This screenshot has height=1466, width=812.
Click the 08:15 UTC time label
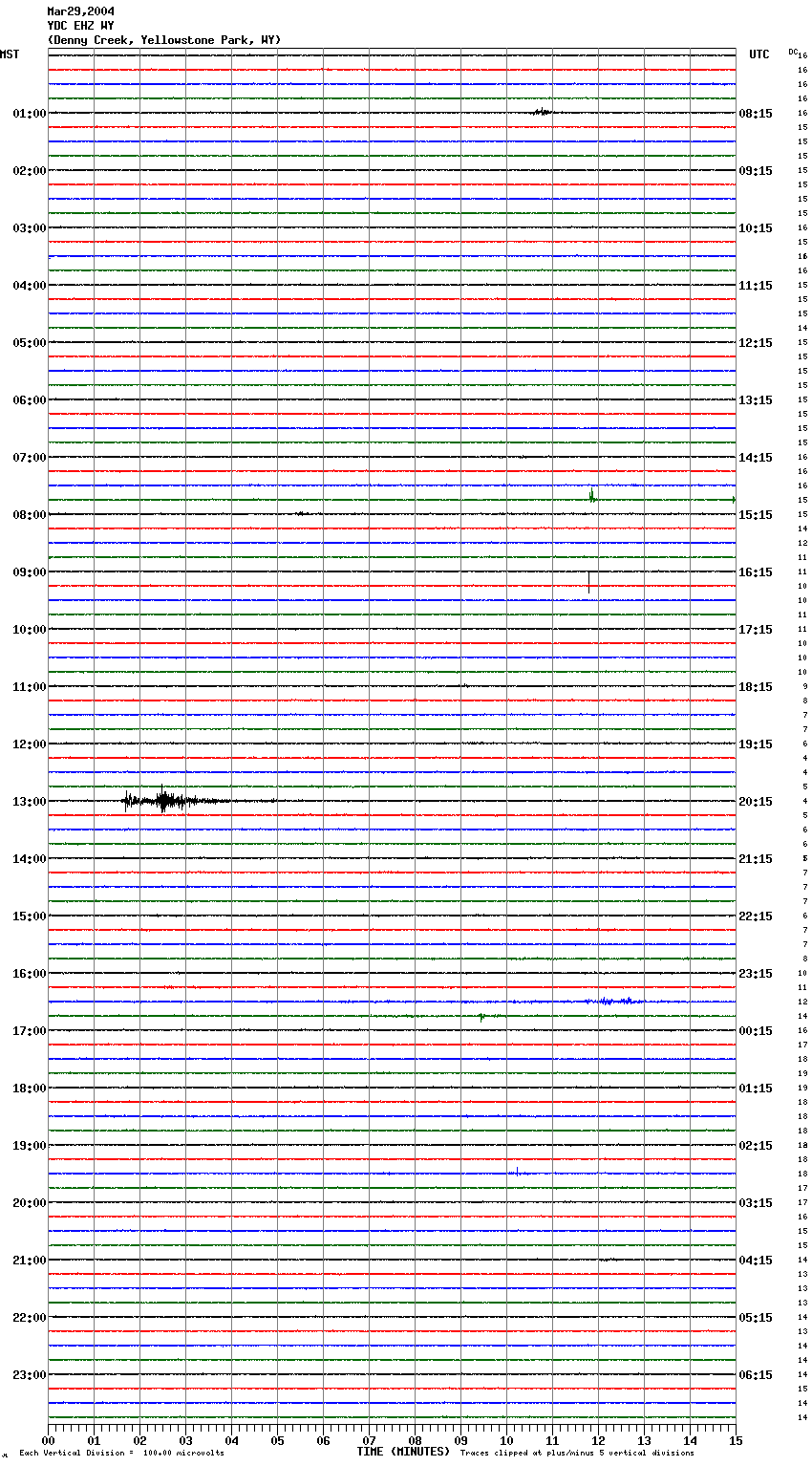click(x=756, y=114)
